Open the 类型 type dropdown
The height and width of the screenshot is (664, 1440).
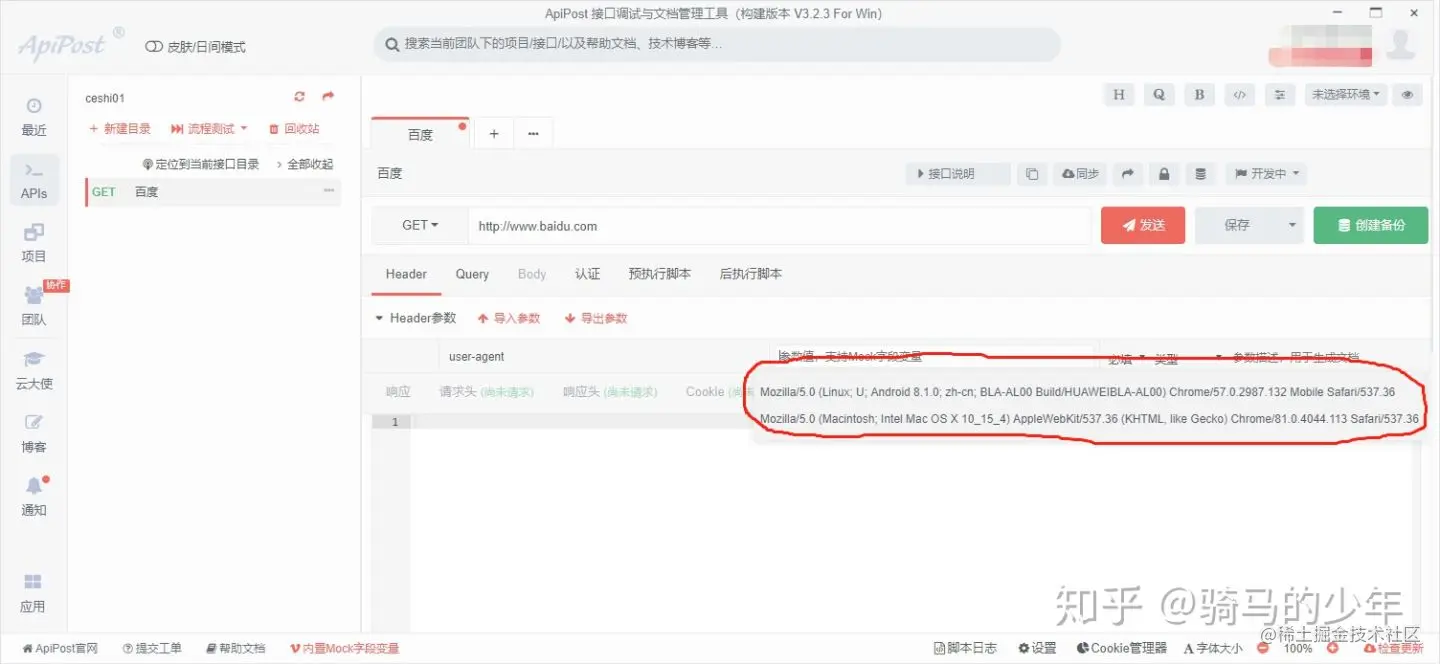click(1188, 358)
